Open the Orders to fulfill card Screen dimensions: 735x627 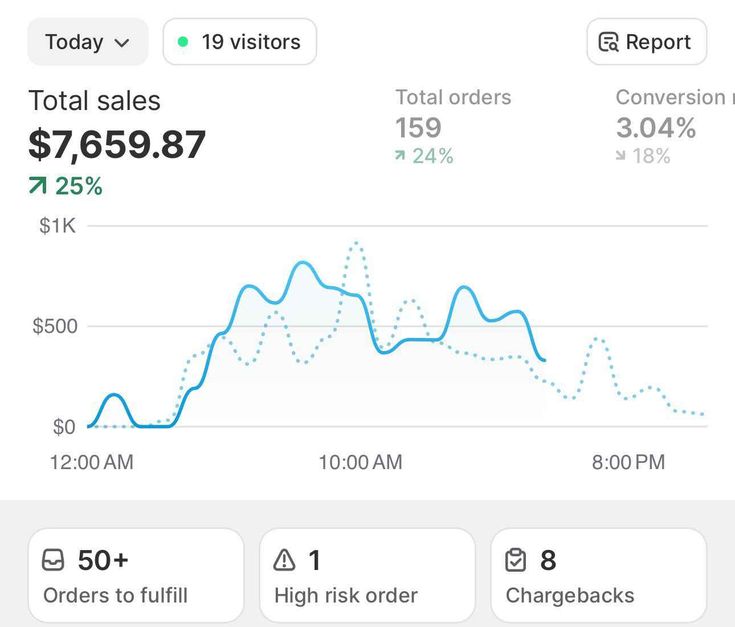point(135,576)
